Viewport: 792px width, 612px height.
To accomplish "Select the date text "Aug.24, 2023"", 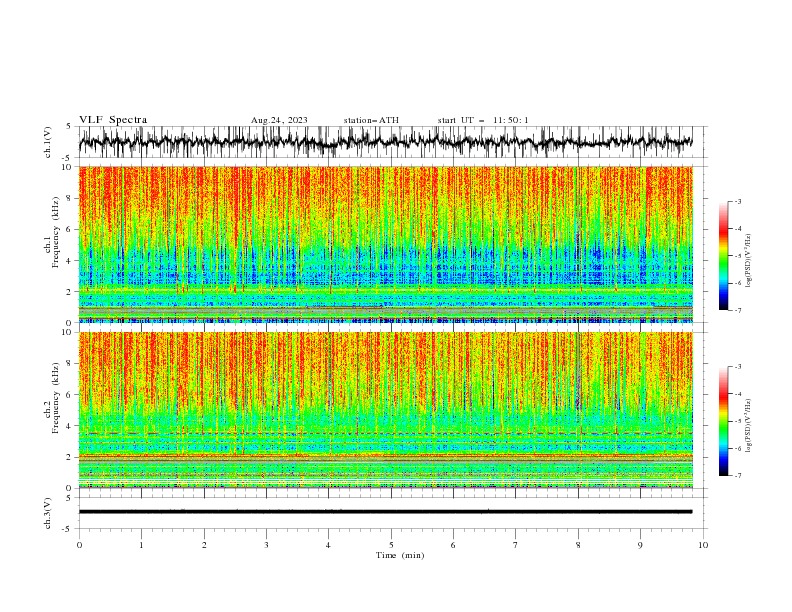I will point(279,120).
